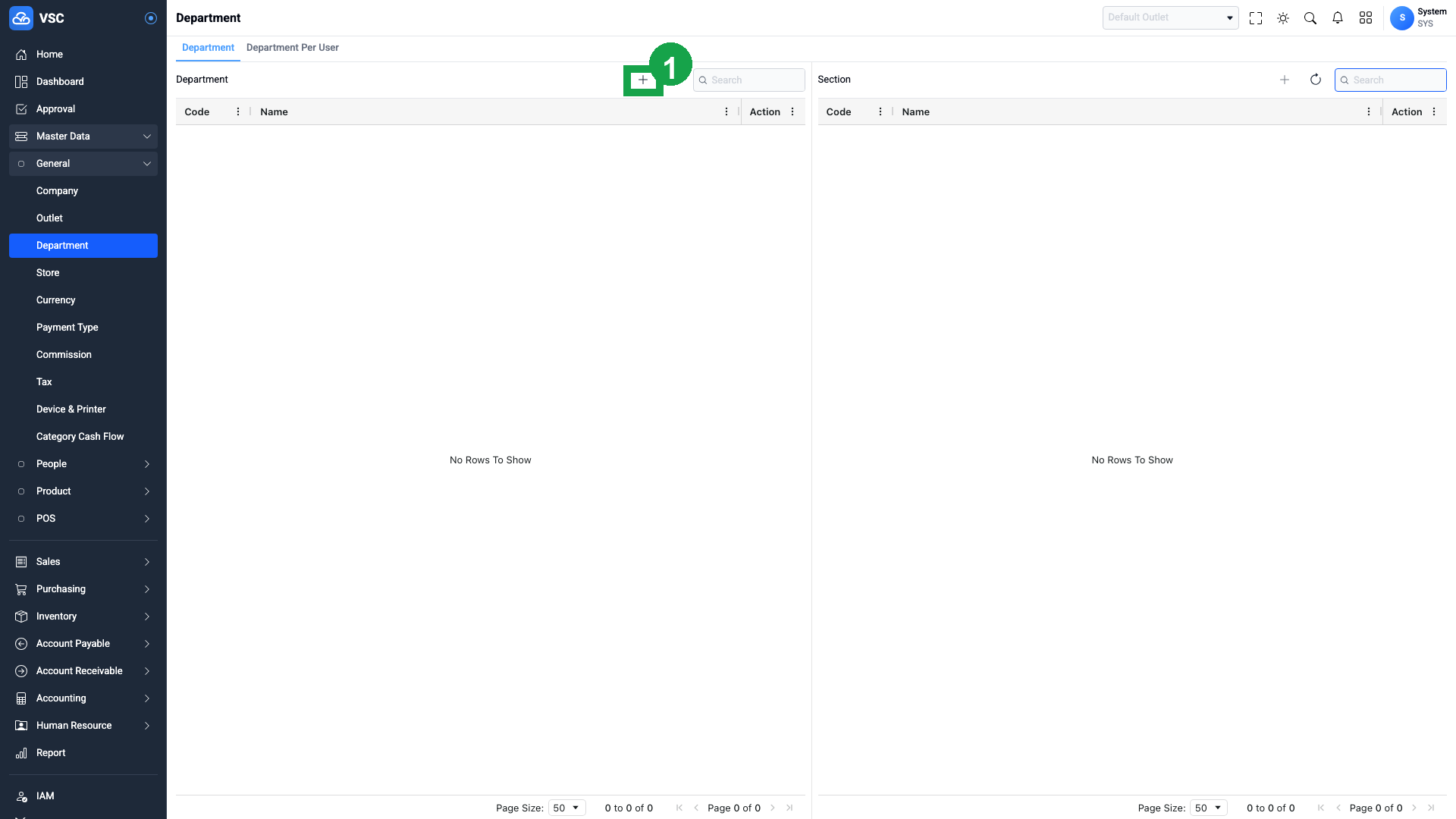Focus the Section search field
1456x819 pixels.
(1391, 80)
